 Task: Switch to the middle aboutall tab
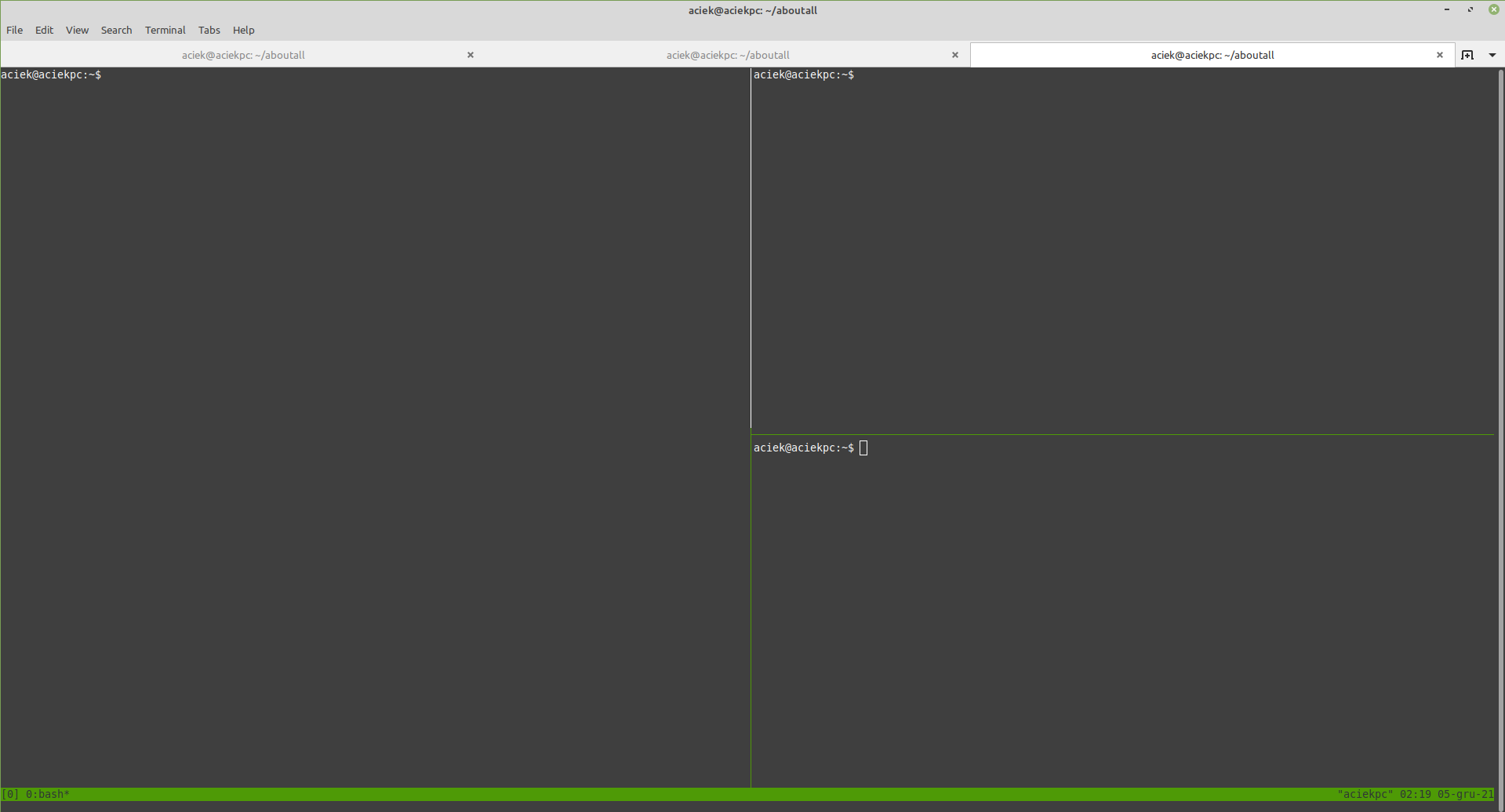point(728,55)
